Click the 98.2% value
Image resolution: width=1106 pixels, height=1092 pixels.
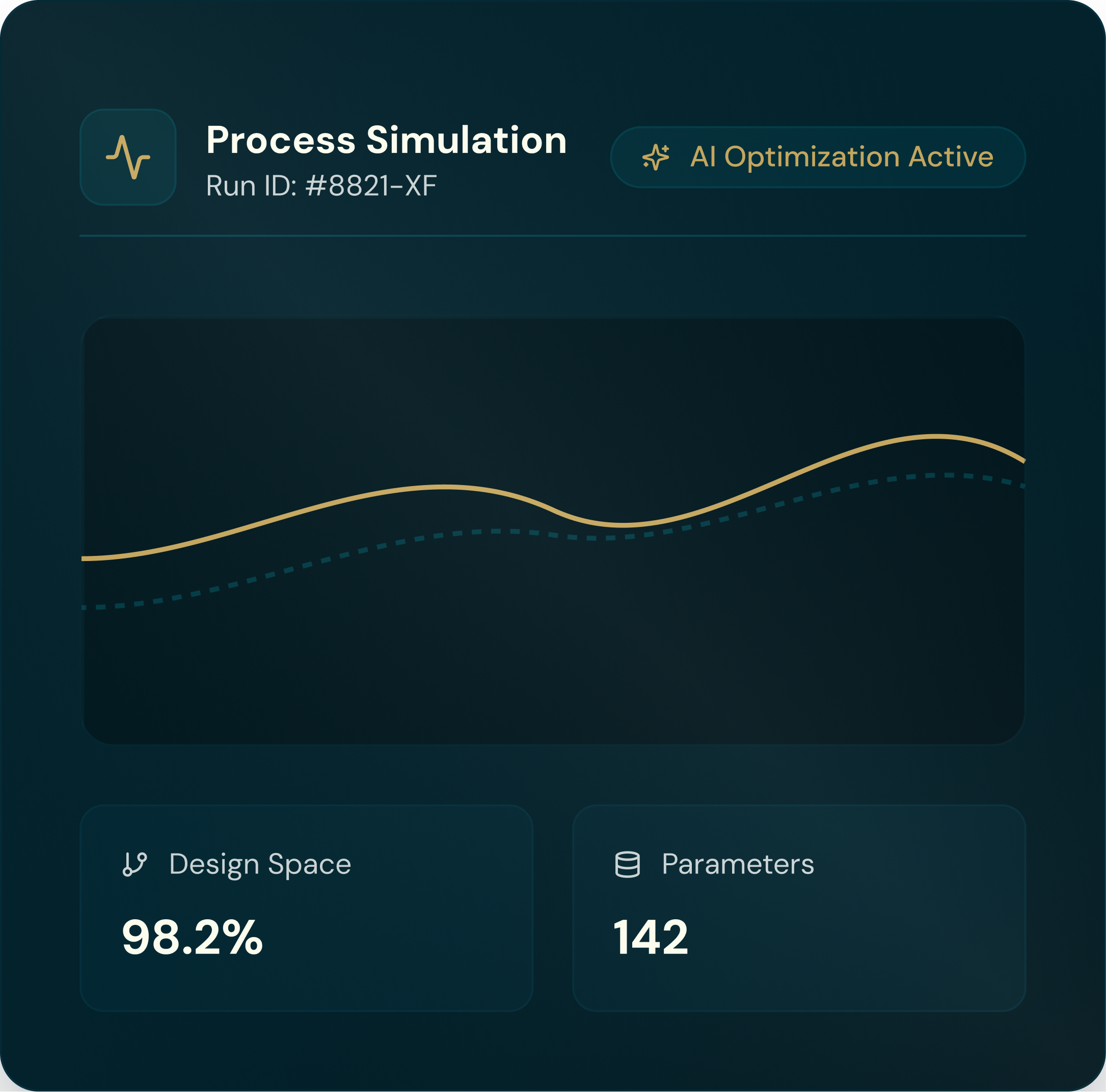pos(192,938)
